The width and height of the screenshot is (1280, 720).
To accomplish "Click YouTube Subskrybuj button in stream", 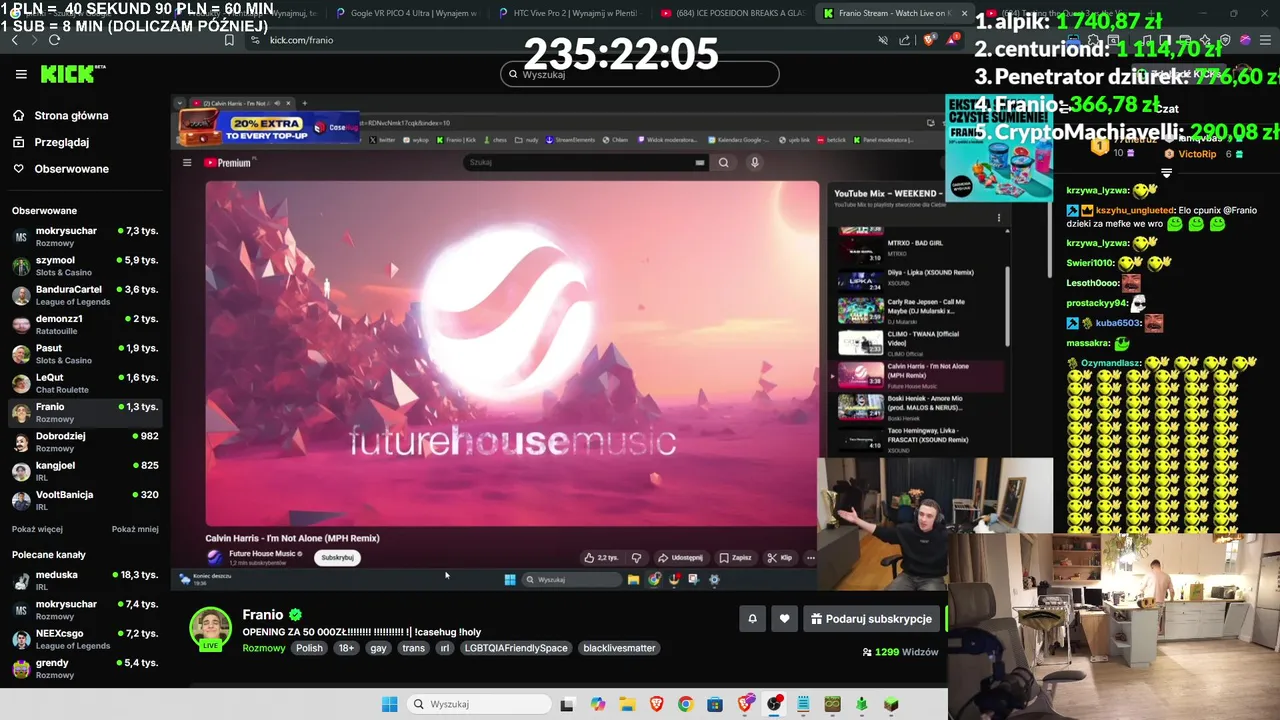I will [338, 558].
